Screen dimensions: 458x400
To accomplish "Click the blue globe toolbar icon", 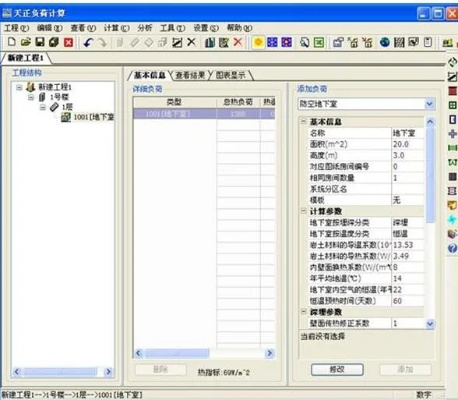I will (385, 42).
